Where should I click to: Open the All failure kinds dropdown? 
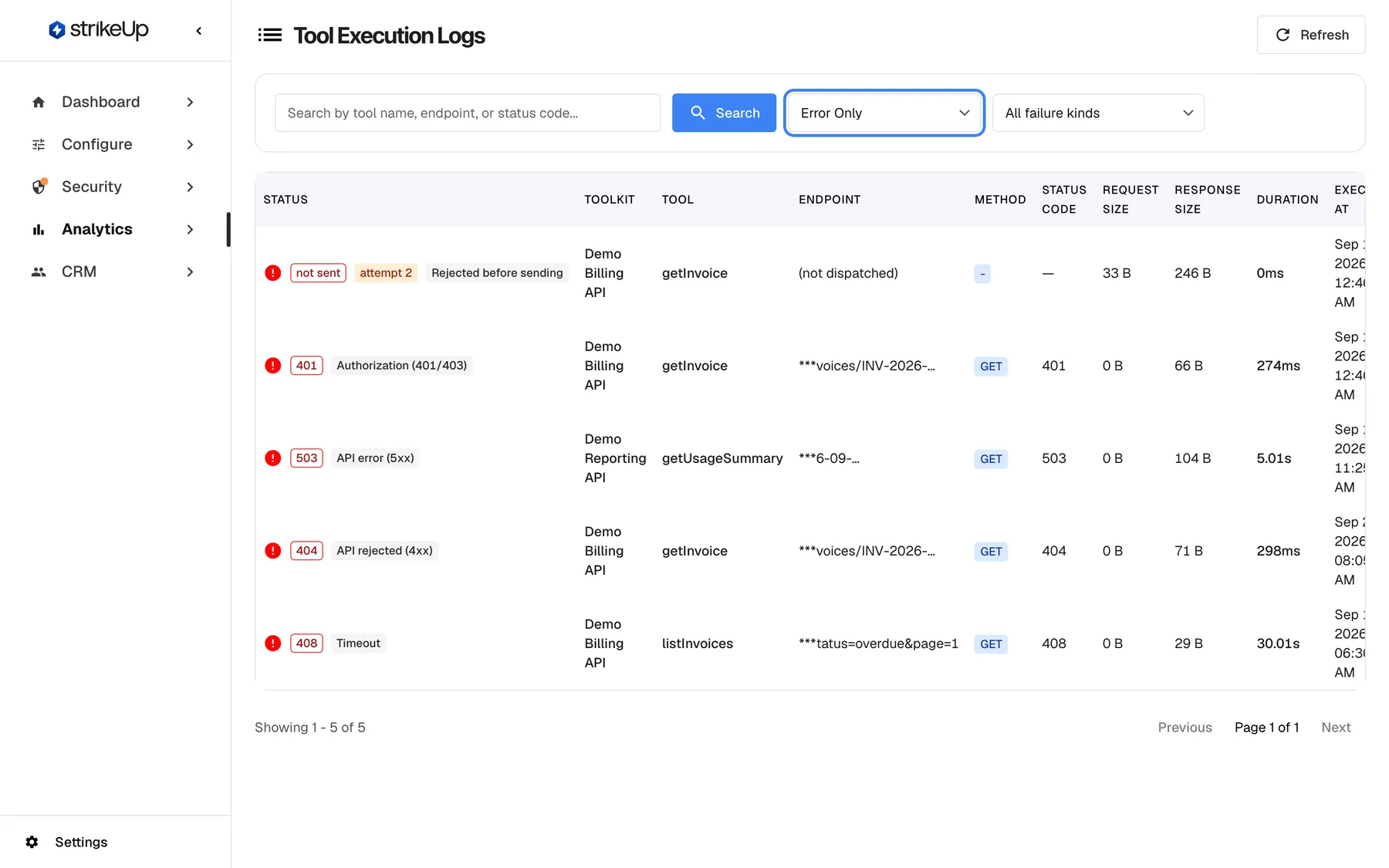[1098, 113]
